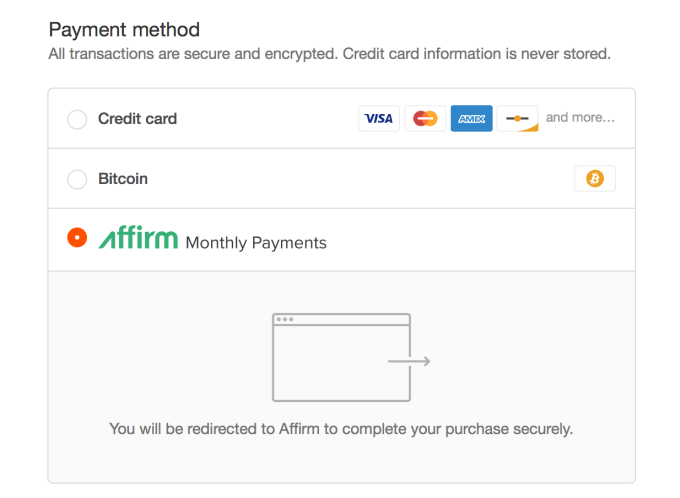This screenshot has width=680, height=498.
Task: Click the 'Credit card' label
Action: [137, 119]
